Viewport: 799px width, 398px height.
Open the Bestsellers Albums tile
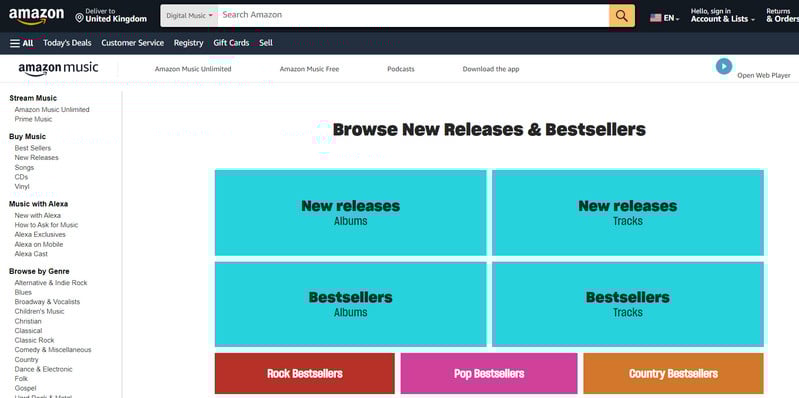point(351,304)
